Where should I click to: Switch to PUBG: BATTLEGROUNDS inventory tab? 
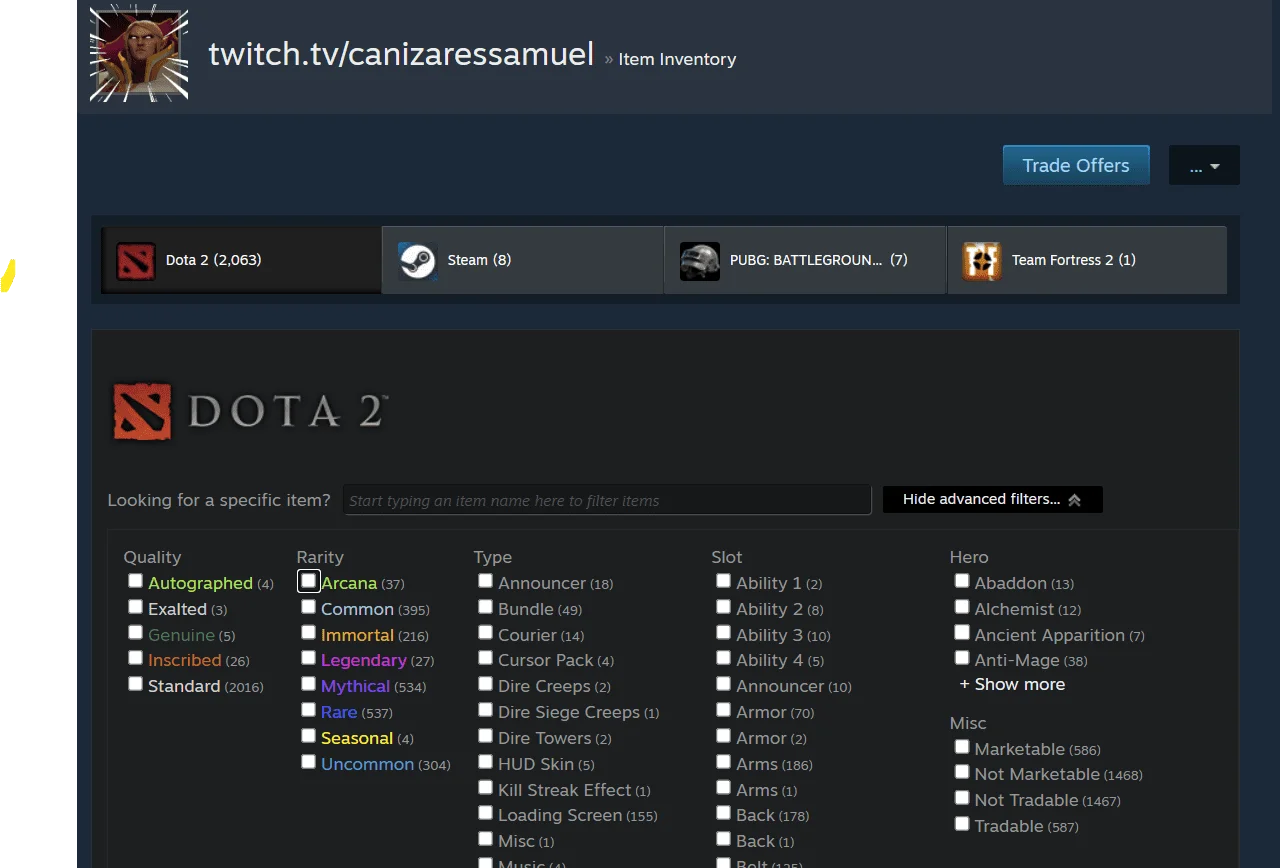805,260
